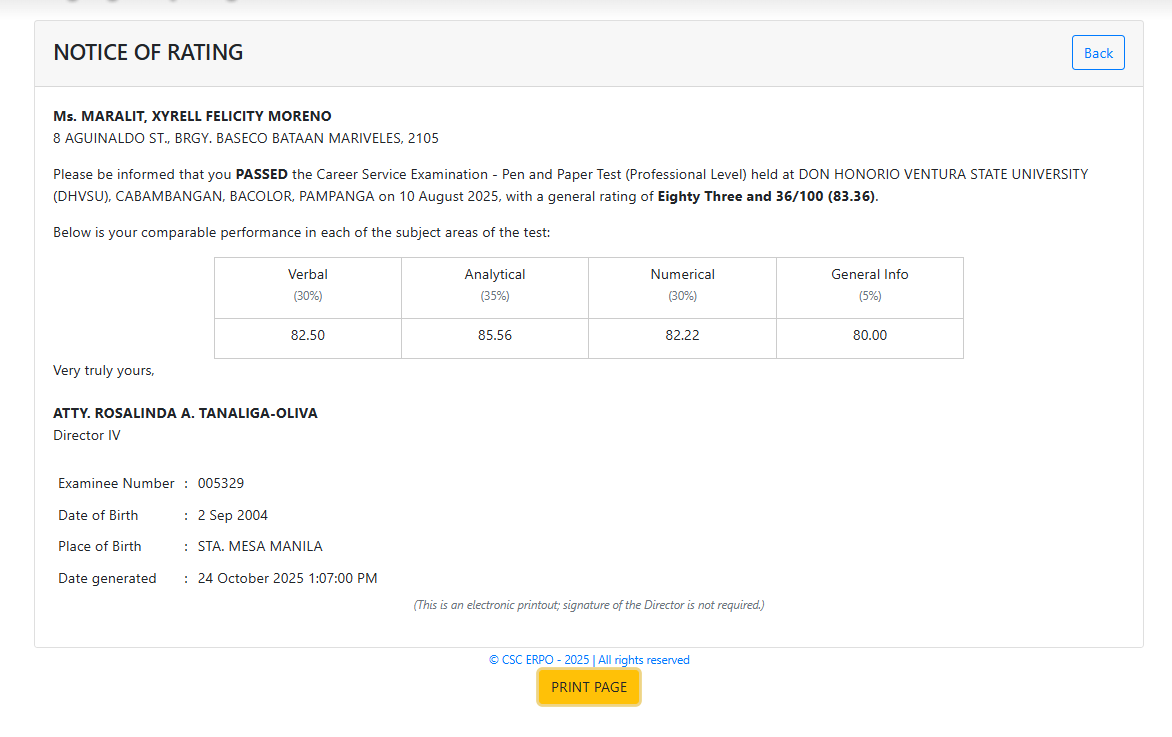
Task: Click the bold word PASSED
Action: click(x=261, y=174)
